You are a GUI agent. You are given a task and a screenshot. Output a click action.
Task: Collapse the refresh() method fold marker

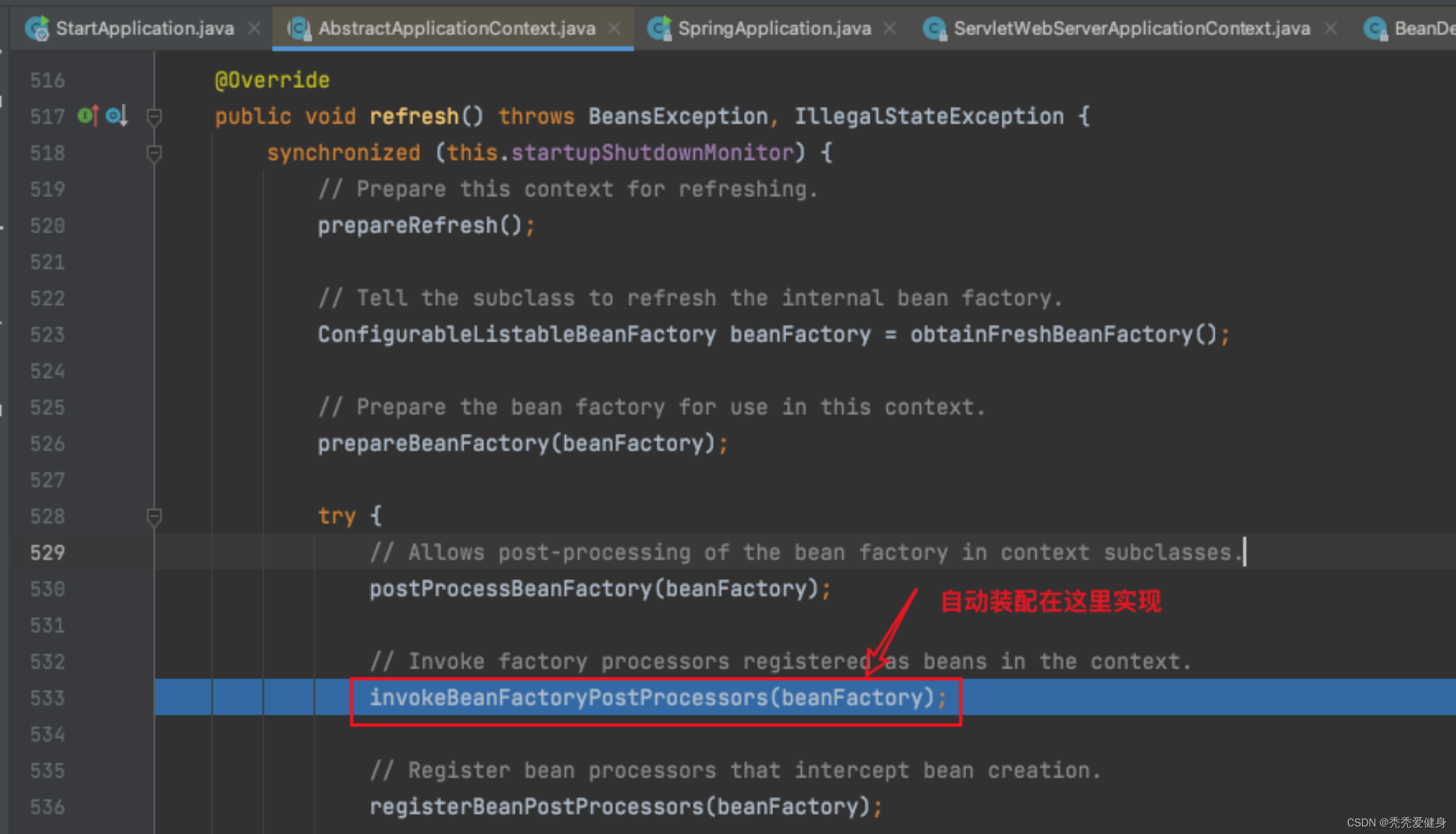pyautogui.click(x=154, y=116)
